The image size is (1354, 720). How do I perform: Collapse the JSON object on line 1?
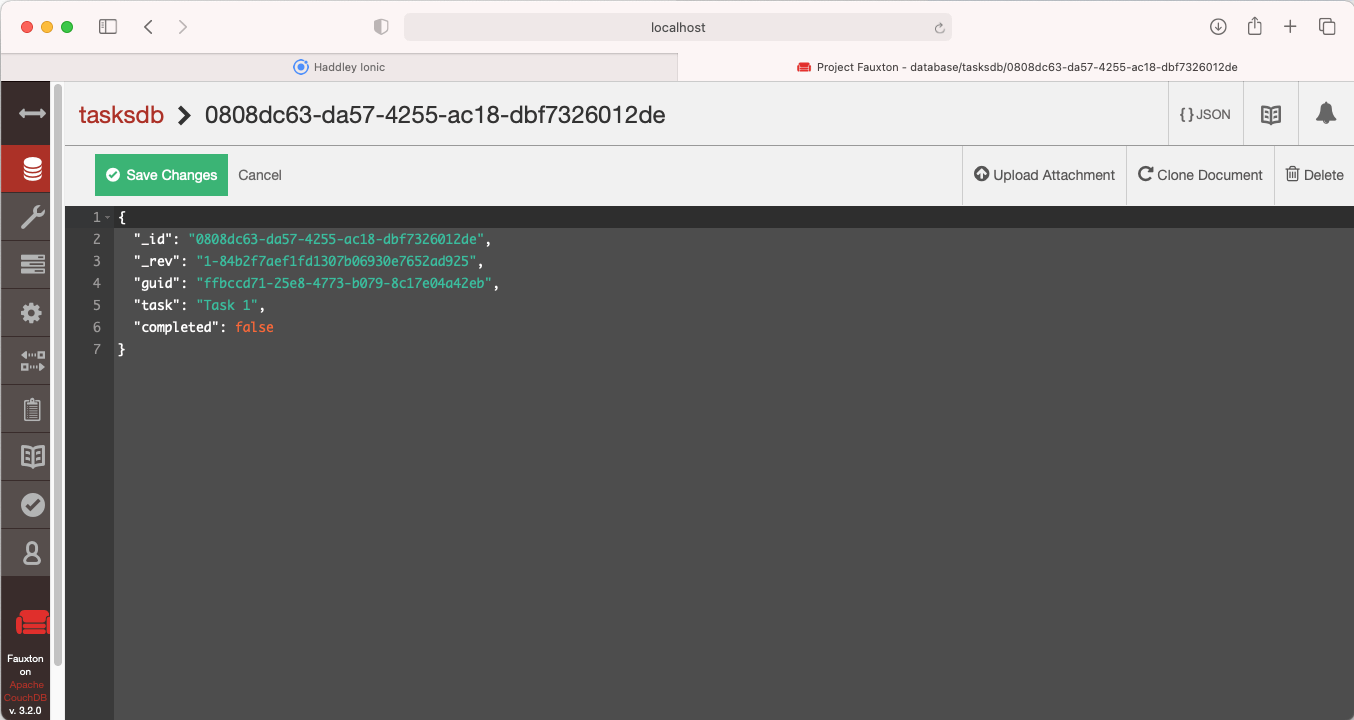pos(108,217)
